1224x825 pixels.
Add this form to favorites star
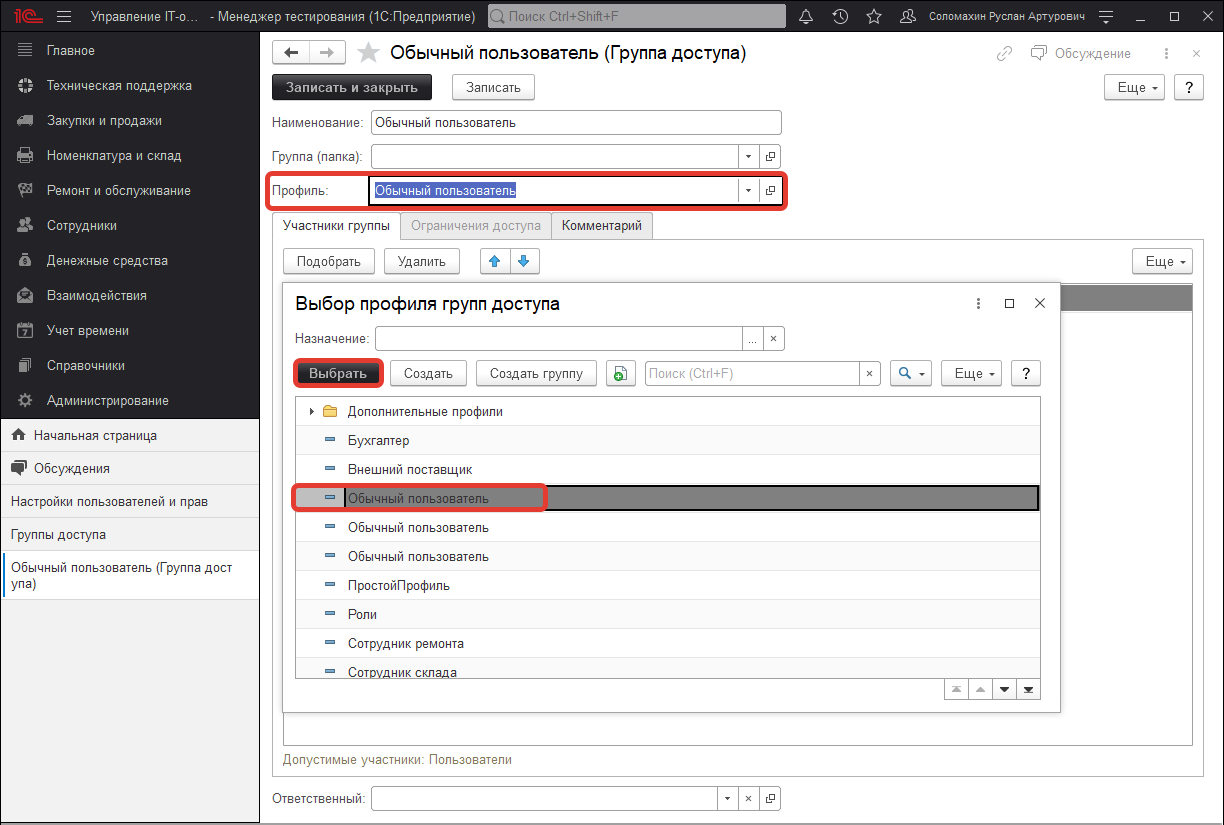(368, 53)
